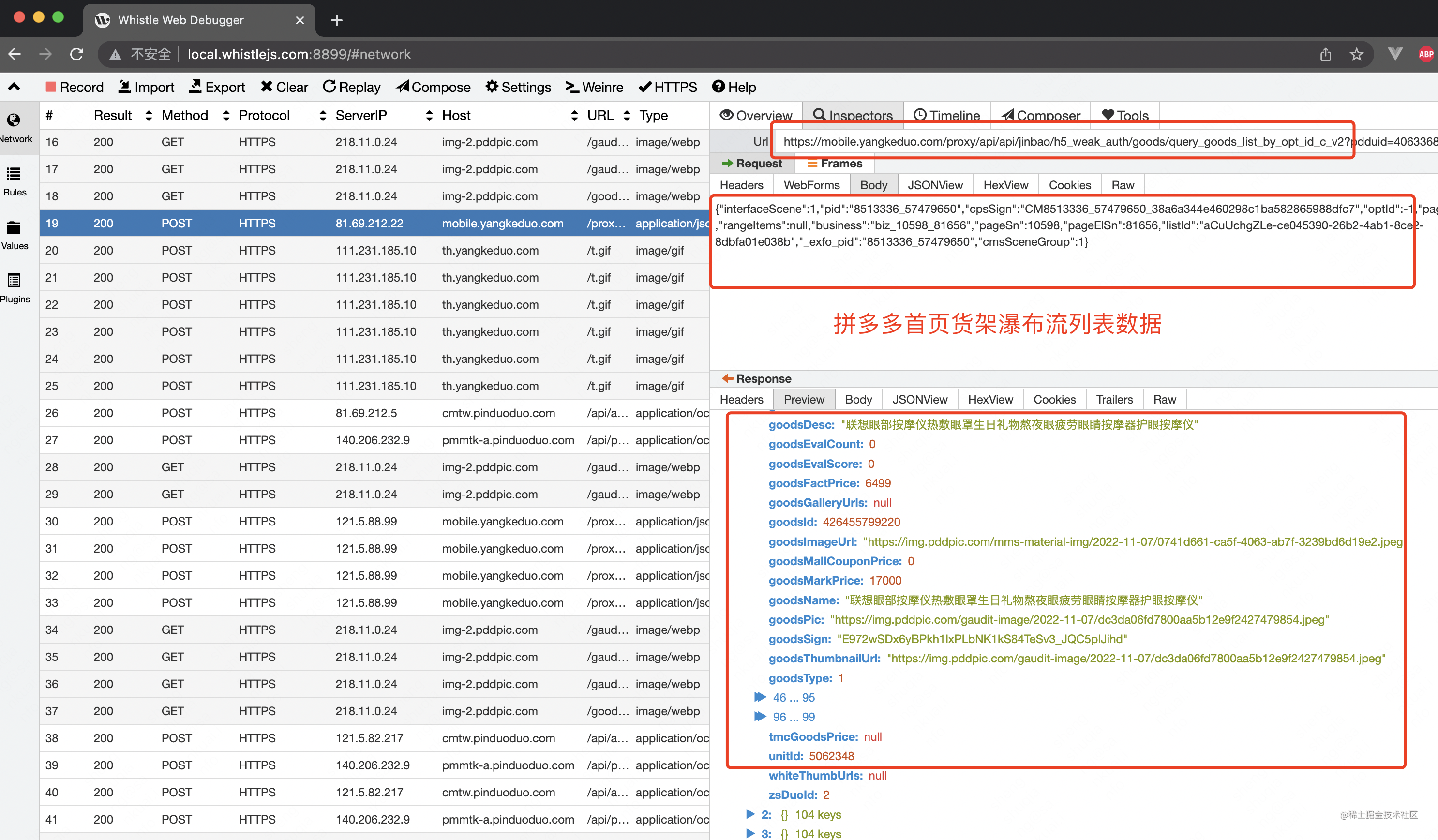Expand the '46 ... 95' keys group
The width and height of the screenshot is (1438, 840).
click(760, 697)
